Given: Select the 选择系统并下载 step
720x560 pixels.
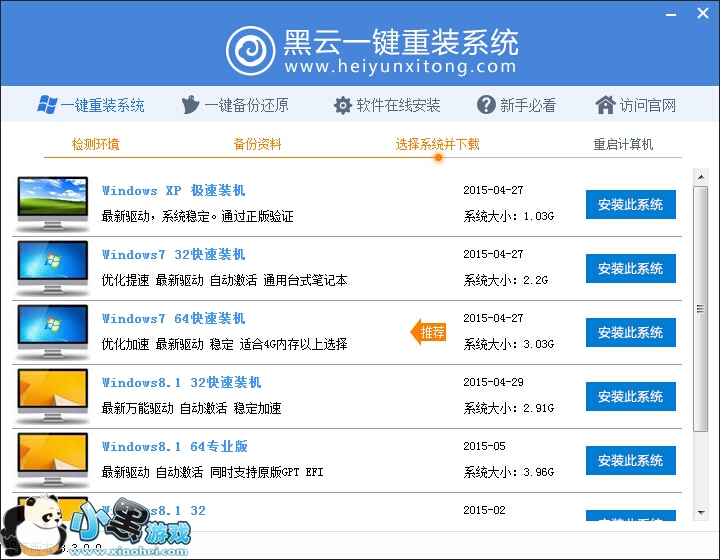Looking at the screenshot, I should coord(438,144).
